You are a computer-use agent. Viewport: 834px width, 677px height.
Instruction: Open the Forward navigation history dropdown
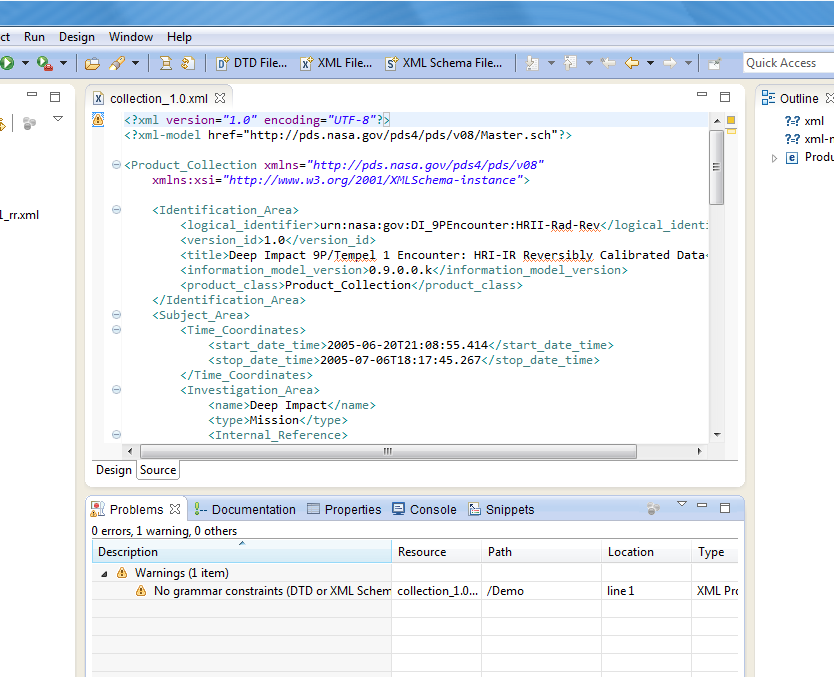[688, 63]
